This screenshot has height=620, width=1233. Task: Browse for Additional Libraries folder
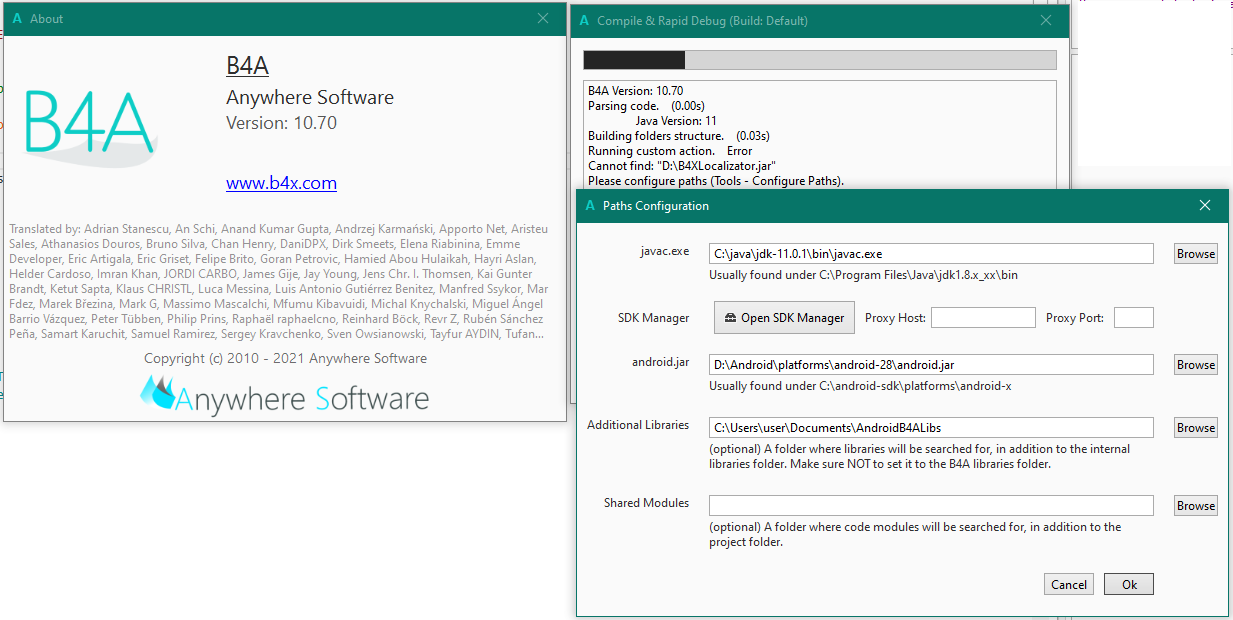[1195, 428]
